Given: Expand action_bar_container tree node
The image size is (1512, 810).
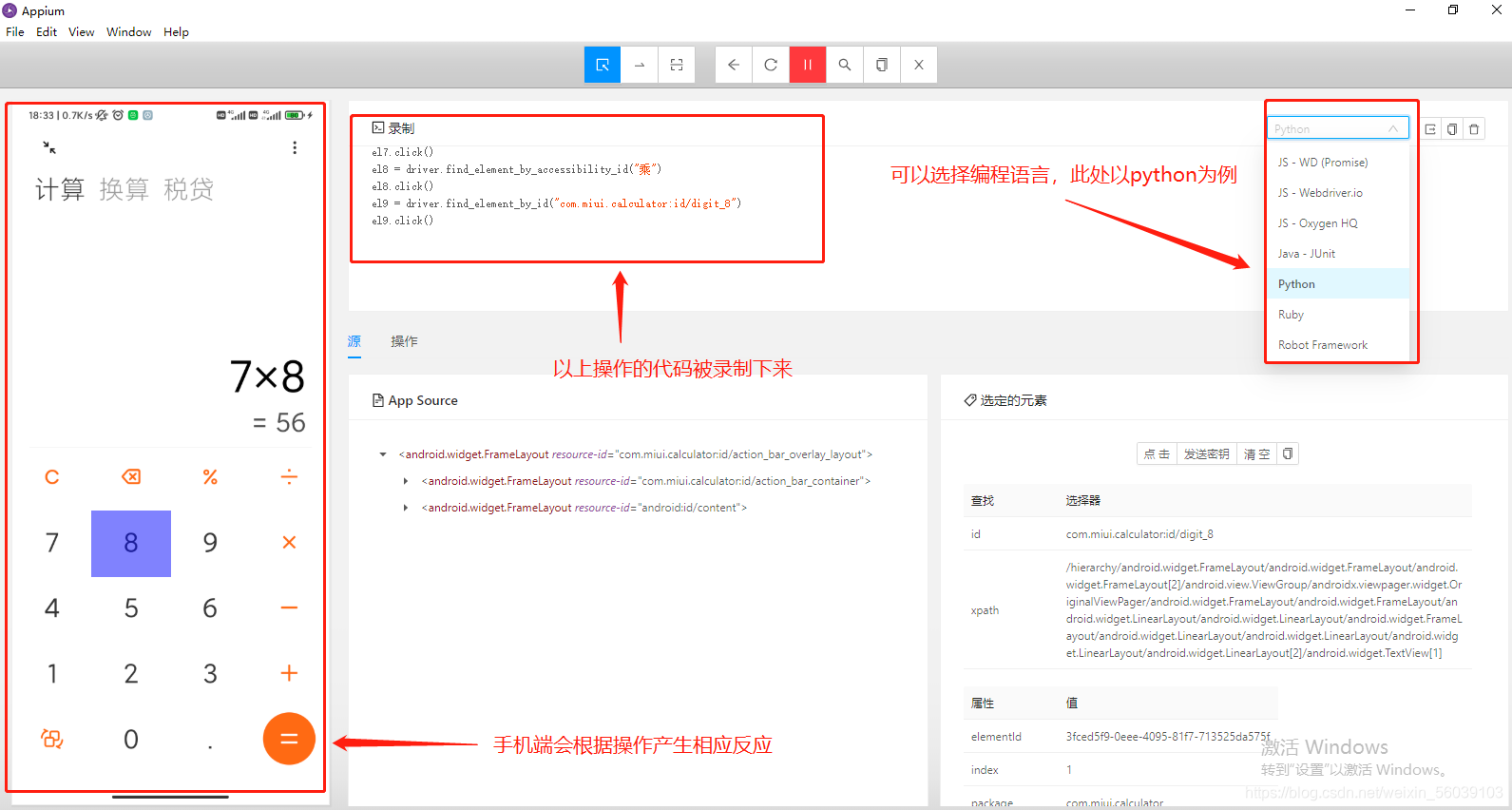Looking at the screenshot, I should coord(406,481).
